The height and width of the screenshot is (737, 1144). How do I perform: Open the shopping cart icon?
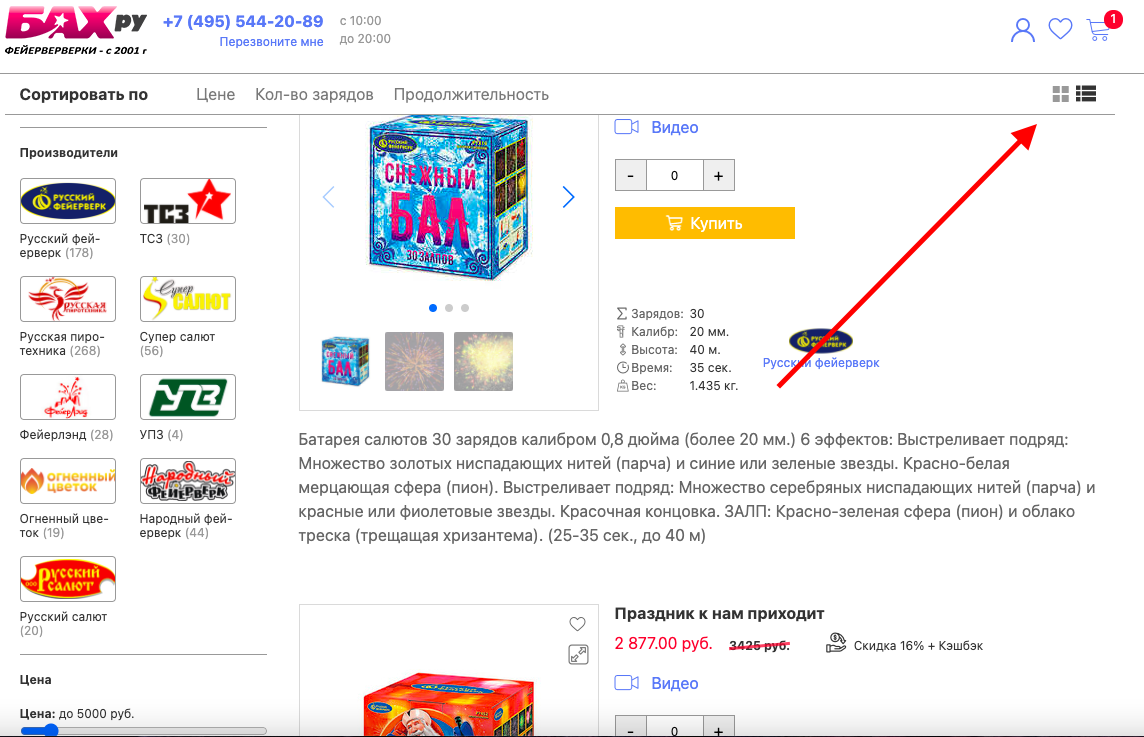point(1098,30)
